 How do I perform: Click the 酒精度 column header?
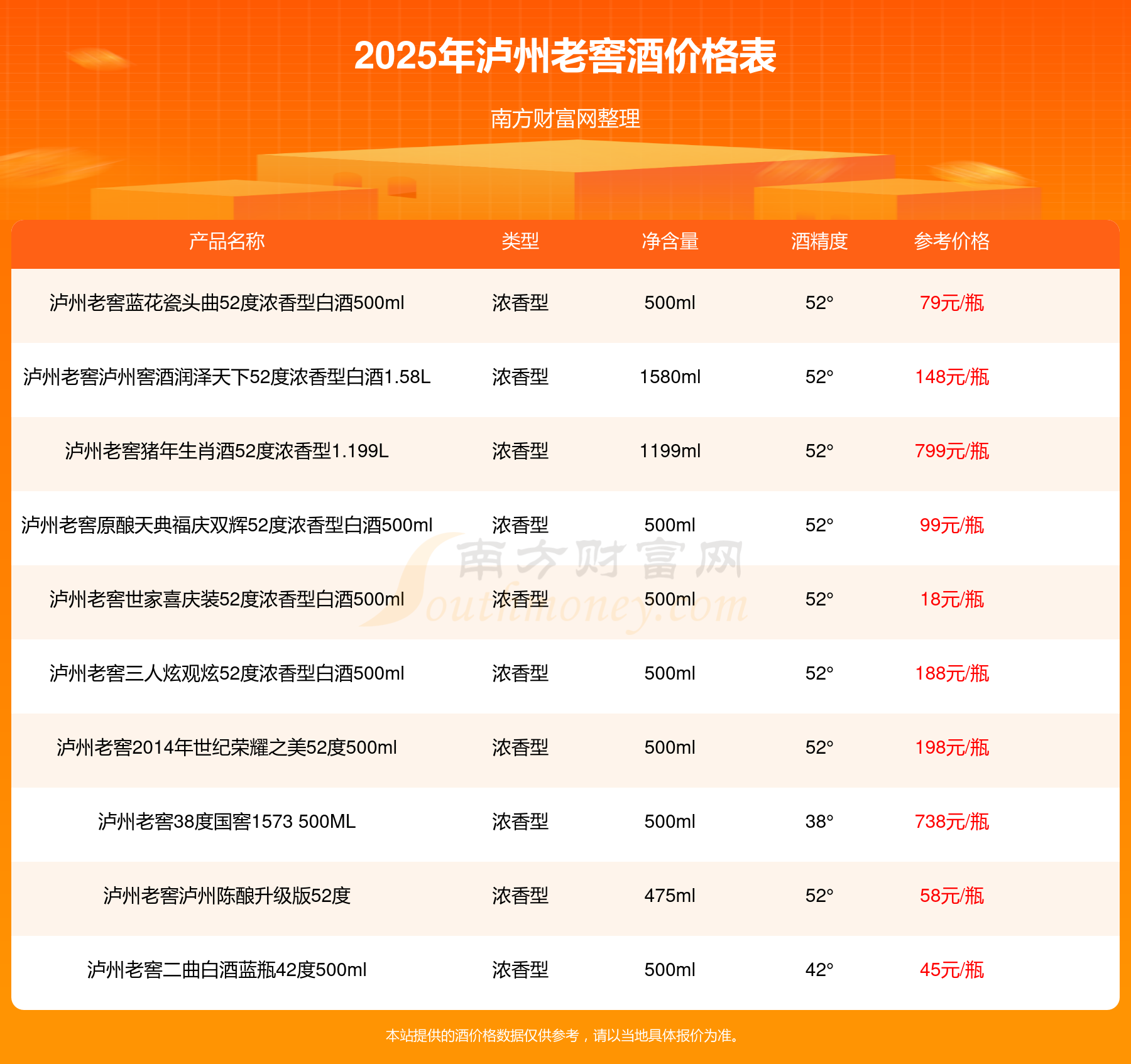819,241
